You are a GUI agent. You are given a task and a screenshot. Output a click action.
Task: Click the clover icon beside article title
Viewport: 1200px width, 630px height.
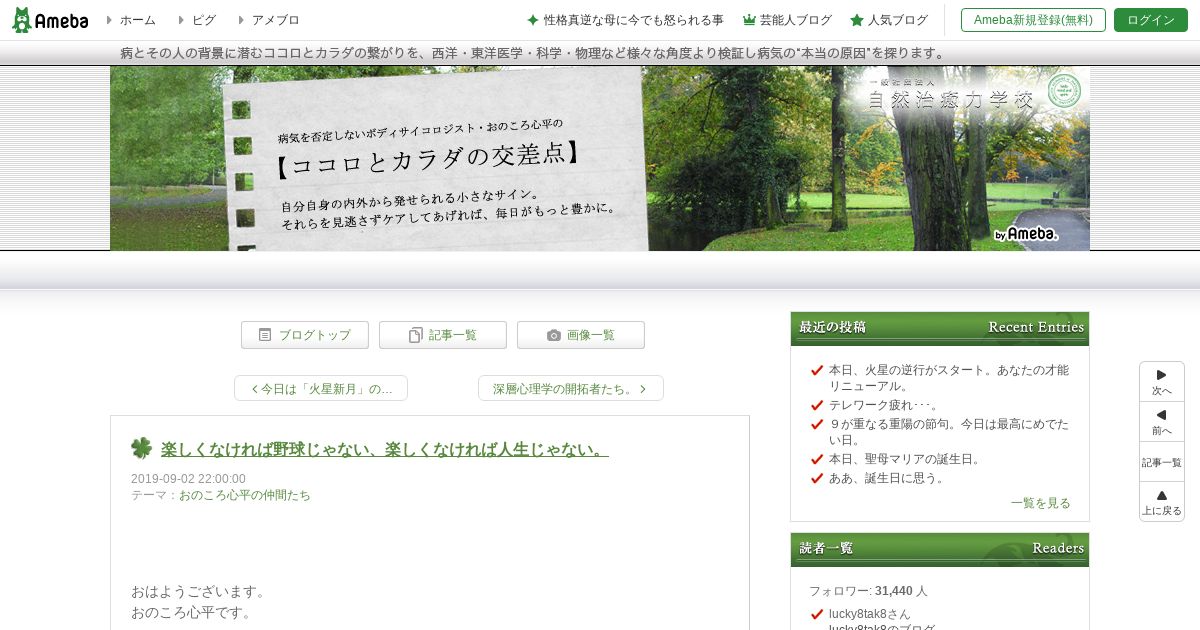(141, 449)
